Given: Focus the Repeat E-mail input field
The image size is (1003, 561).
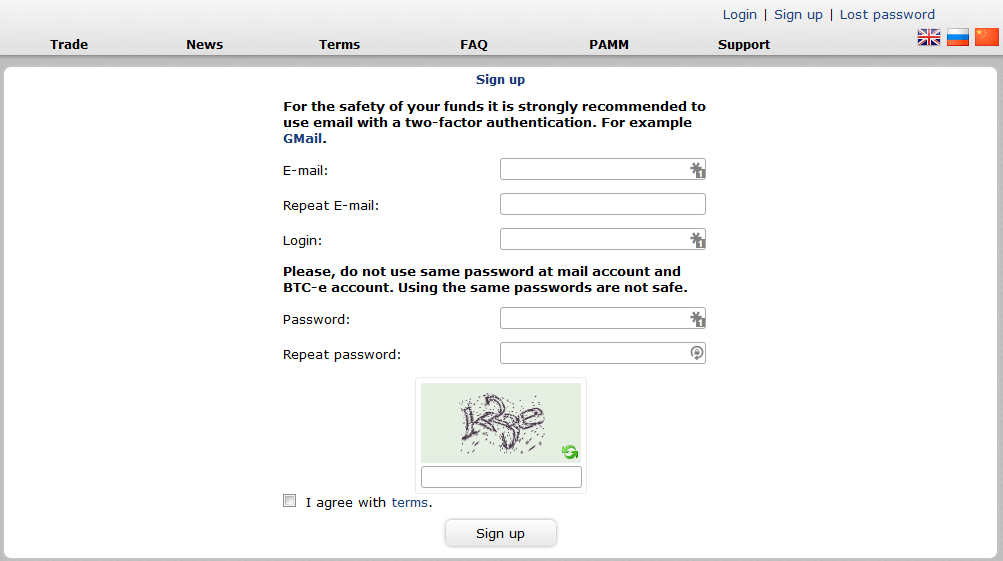Looking at the screenshot, I should 603,205.
